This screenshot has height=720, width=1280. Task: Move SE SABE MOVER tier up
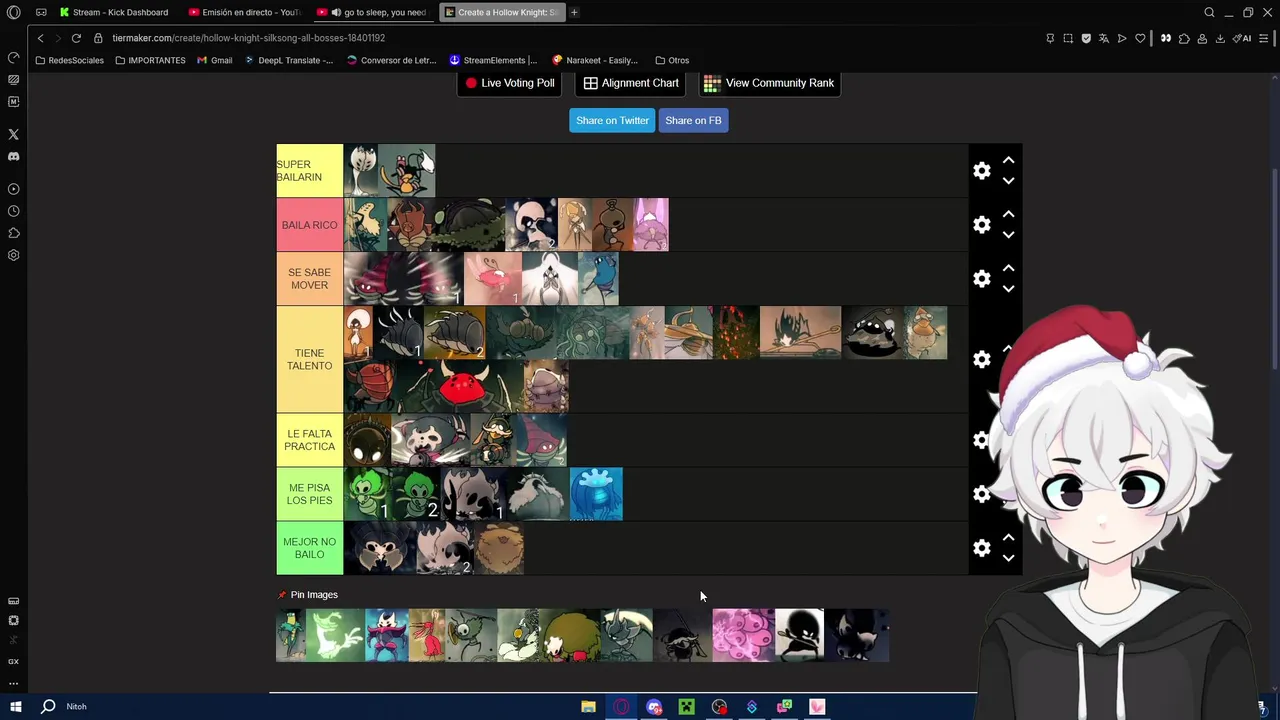coord(1008,268)
